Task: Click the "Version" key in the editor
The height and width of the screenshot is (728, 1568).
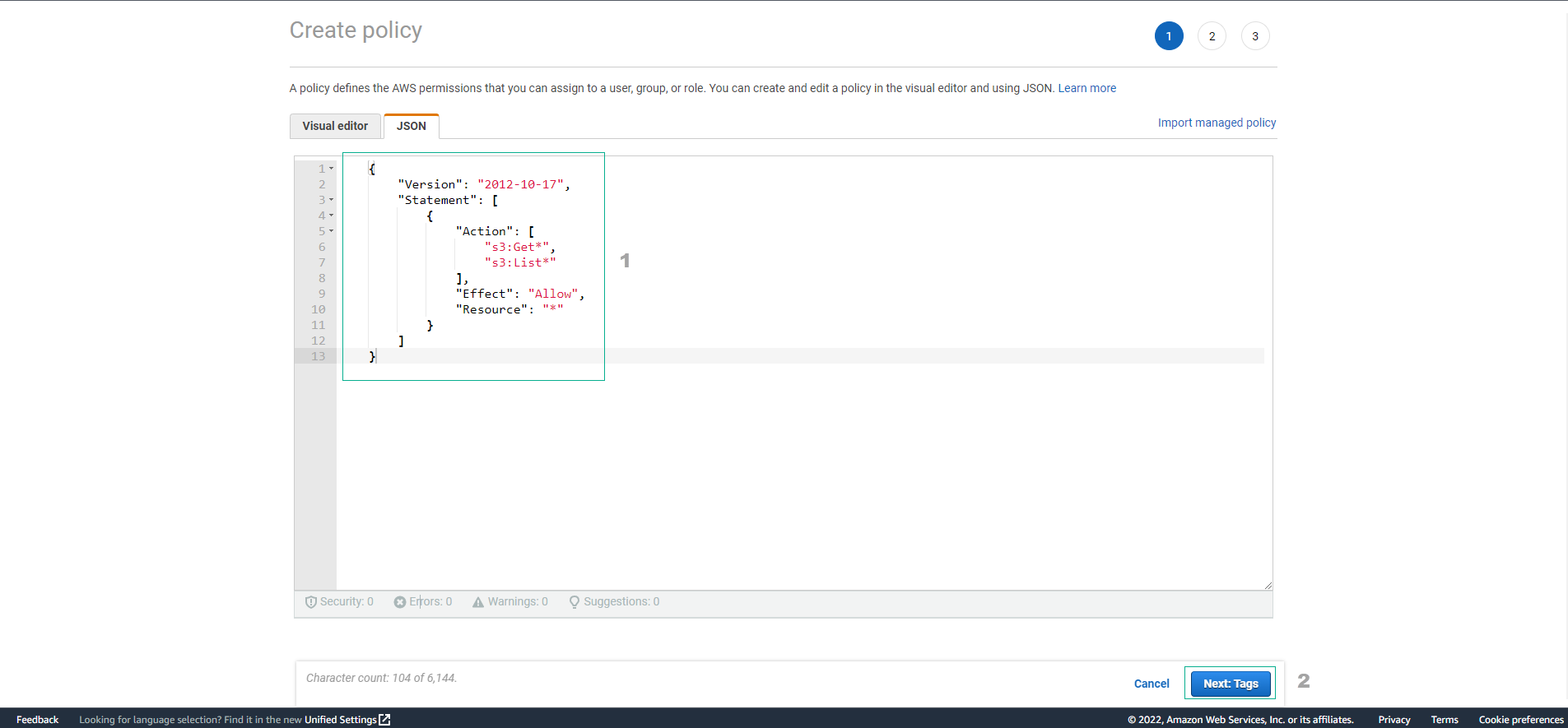Action: pyautogui.click(x=430, y=184)
